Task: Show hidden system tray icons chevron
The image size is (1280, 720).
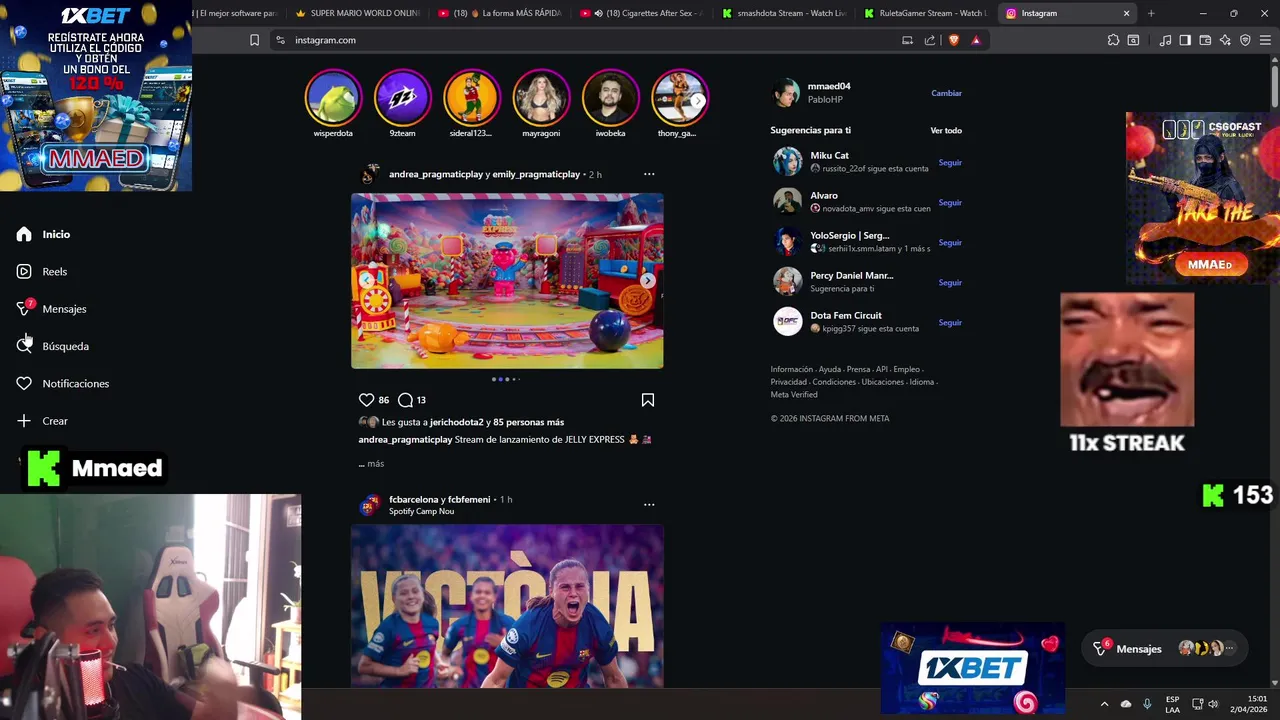Action: (1104, 704)
